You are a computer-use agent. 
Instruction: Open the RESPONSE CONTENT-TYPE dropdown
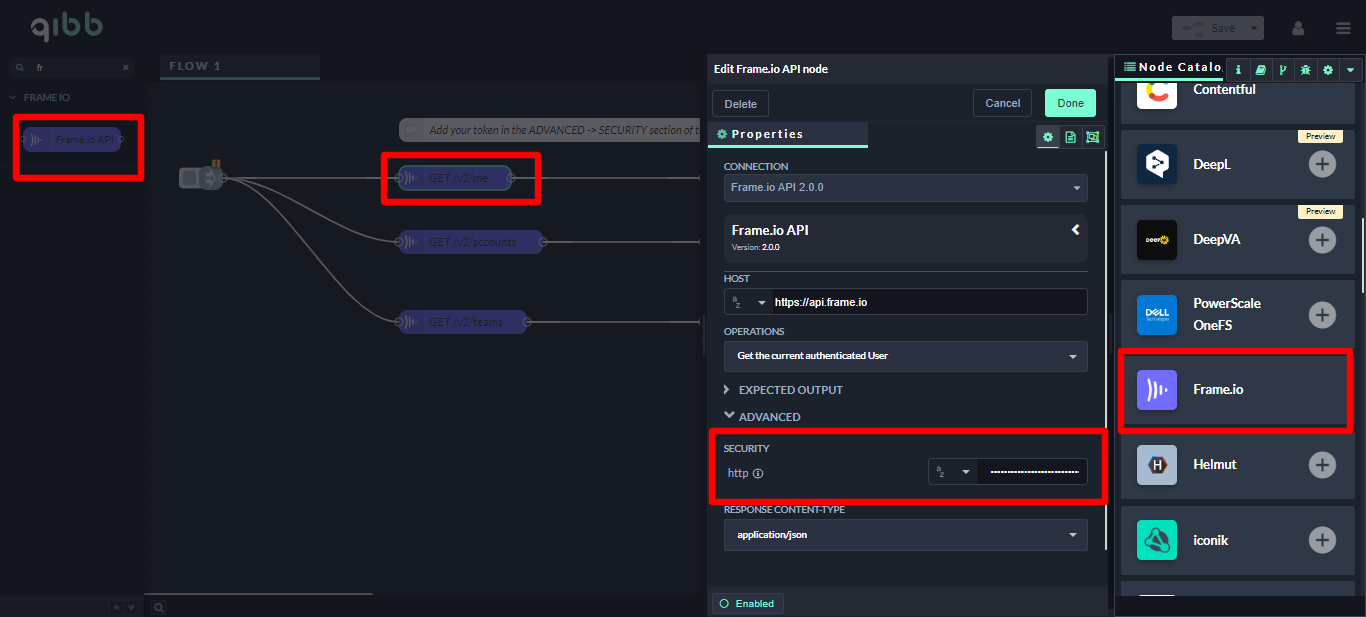pos(905,535)
